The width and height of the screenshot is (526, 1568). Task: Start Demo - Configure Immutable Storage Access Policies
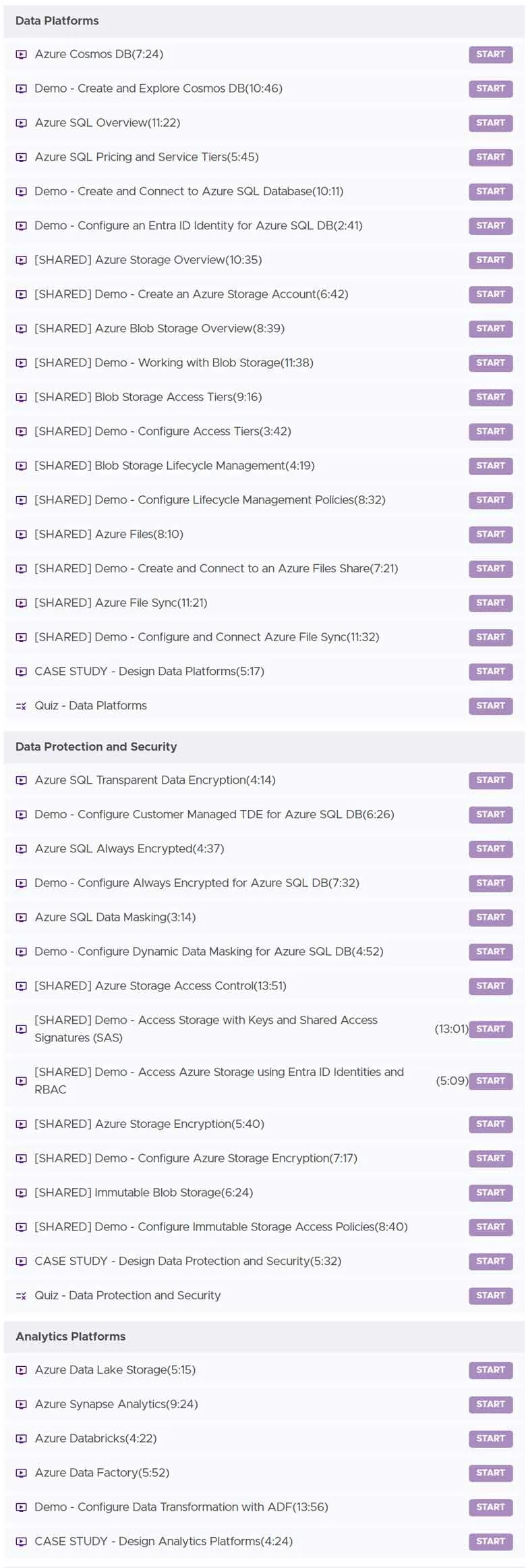pos(490,1227)
